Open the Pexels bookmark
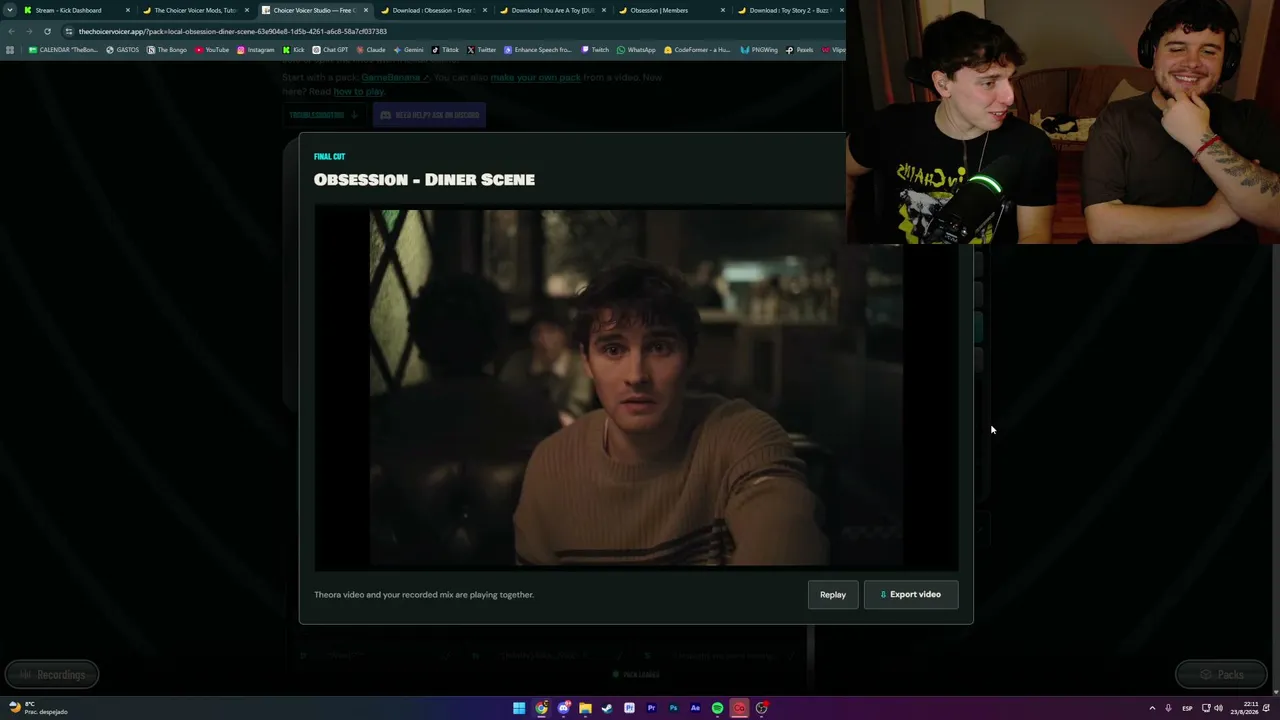The height and width of the screenshot is (720, 1280). (799, 50)
